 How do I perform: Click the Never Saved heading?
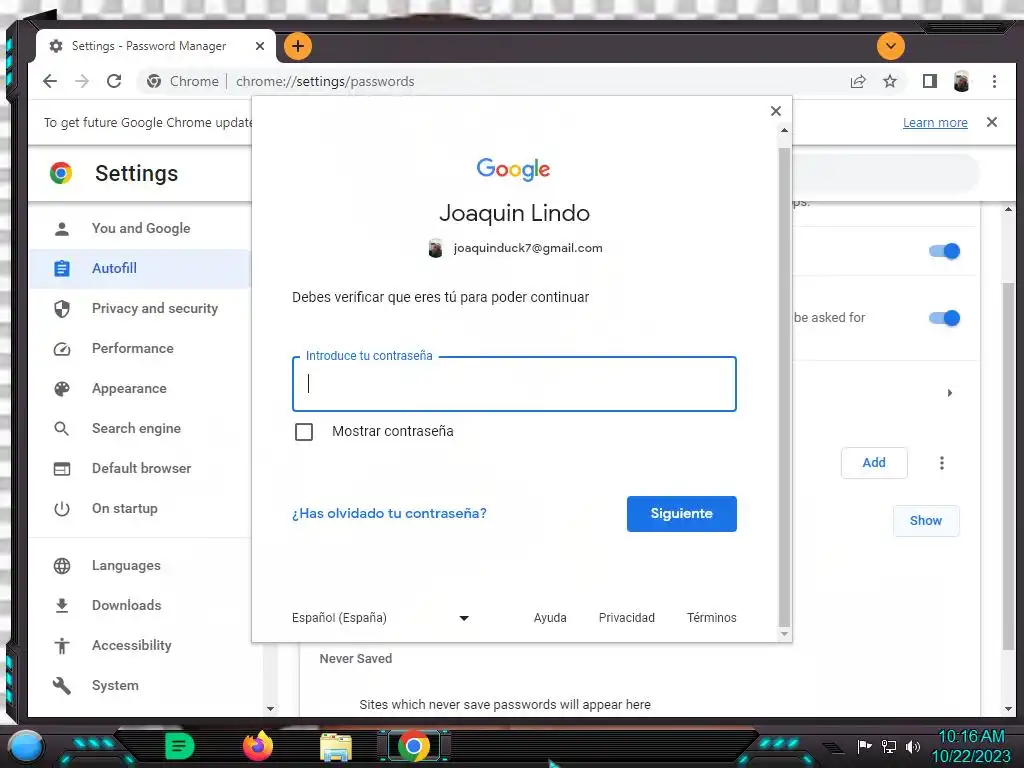click(356, 659)
